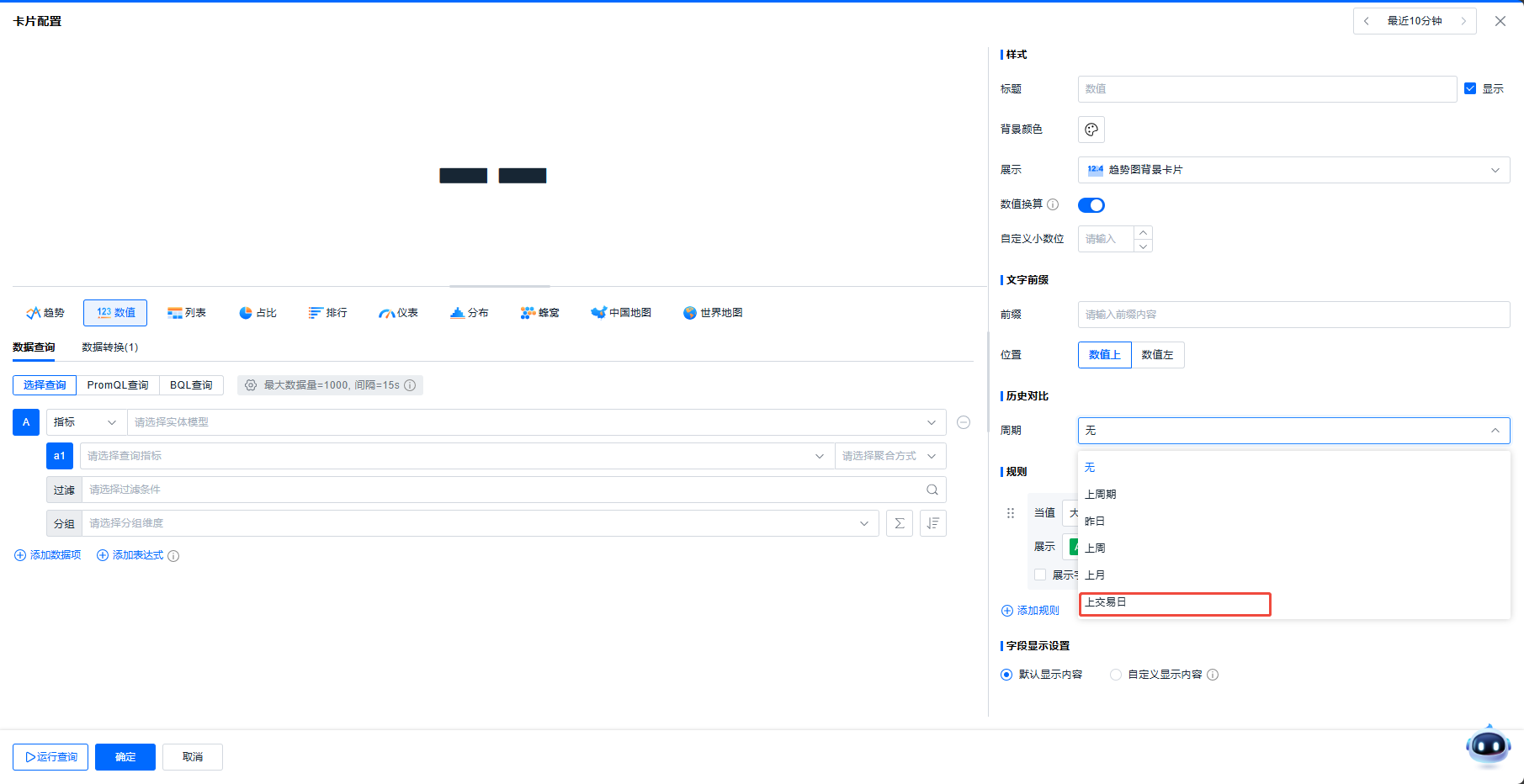Click the sort order icon button
This screenshot has width=1524, height=784.
(932, 523)
